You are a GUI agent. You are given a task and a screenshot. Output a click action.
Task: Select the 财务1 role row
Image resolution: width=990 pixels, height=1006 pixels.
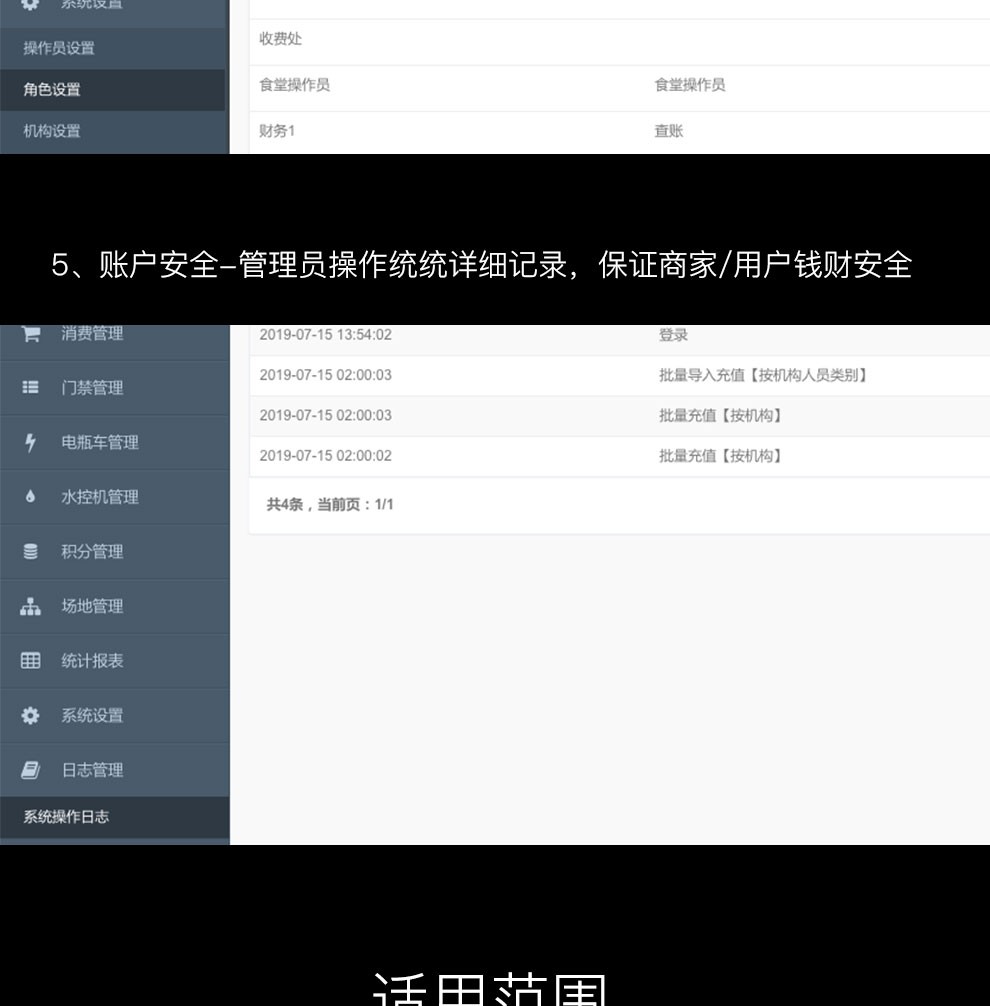coord(277,131)
